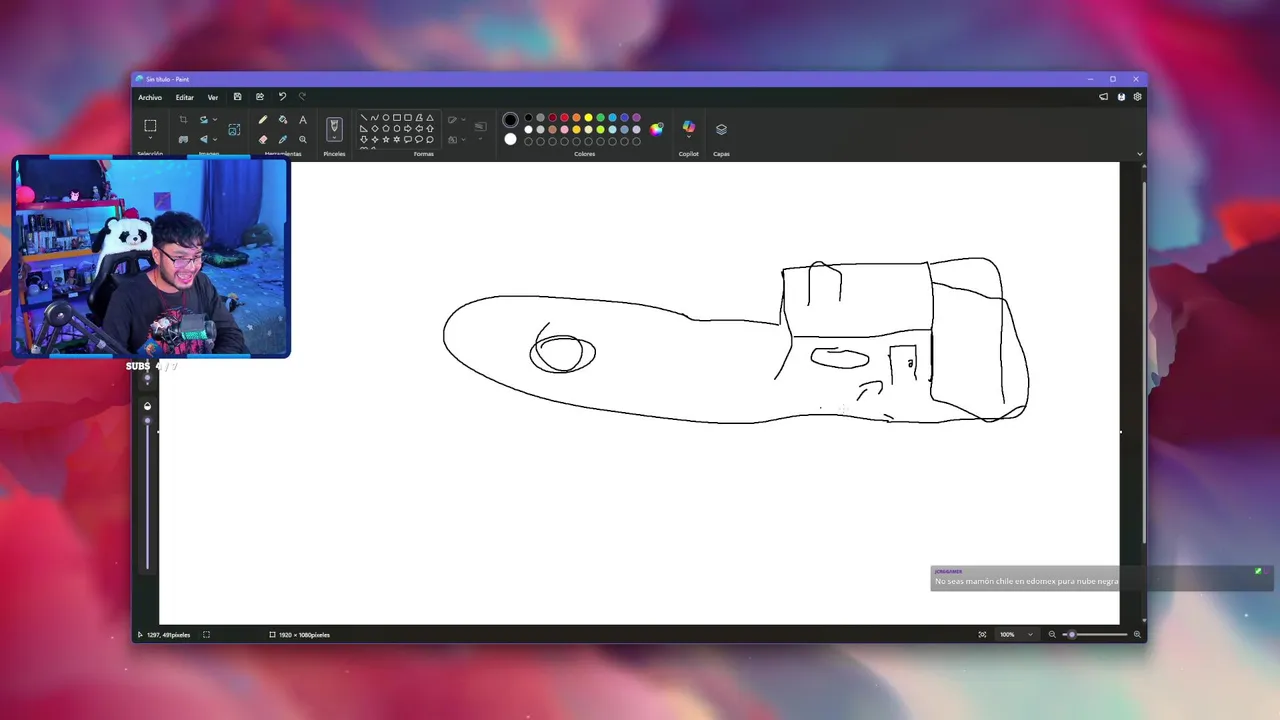Pick the rectangle shape
Image resolution: width=1280 pixels, height=720 pixels.
[397, 117]
